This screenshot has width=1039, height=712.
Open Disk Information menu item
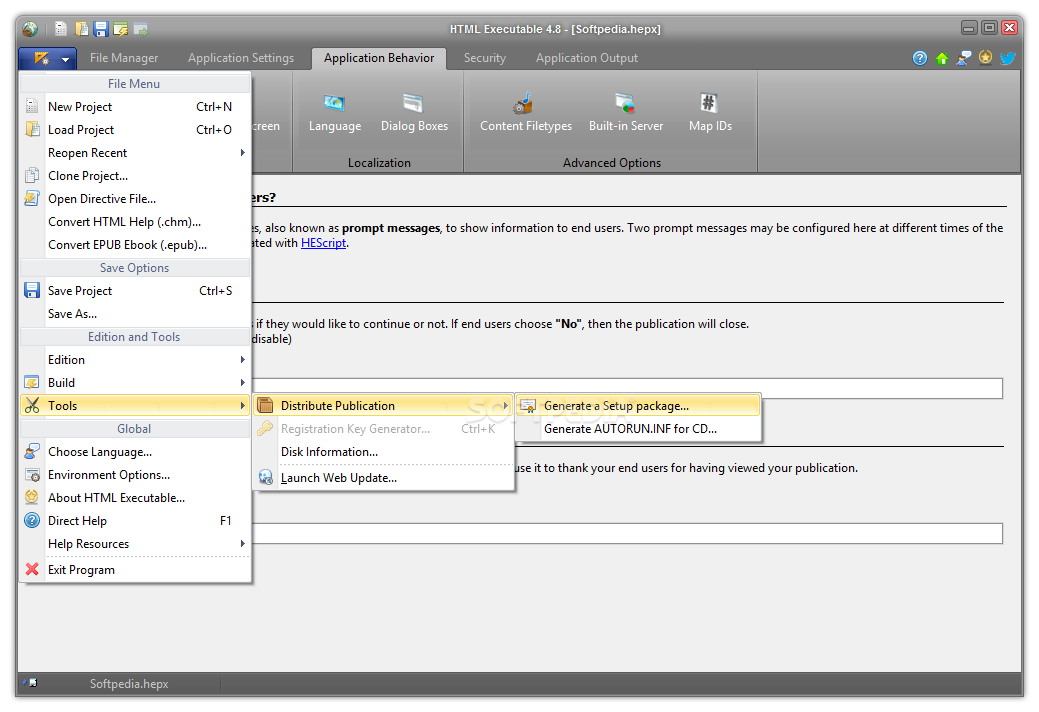[x=383, y=452]
